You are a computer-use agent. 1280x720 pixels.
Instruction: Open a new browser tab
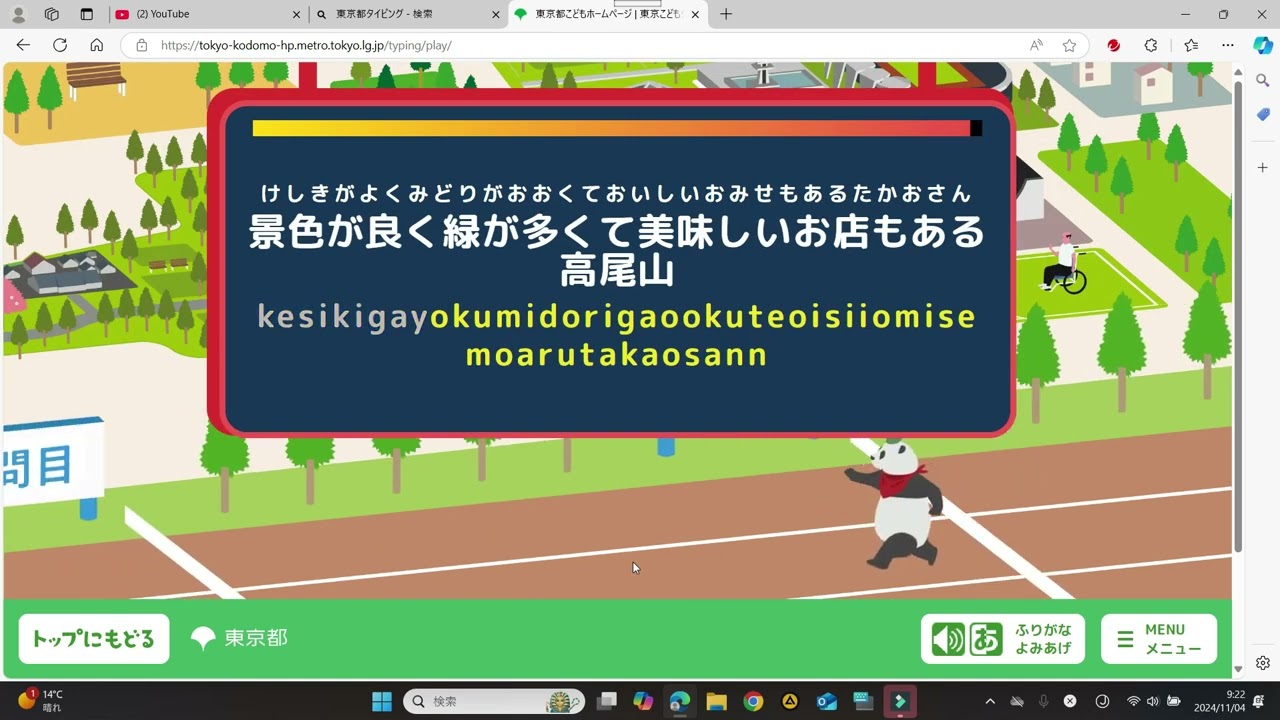726,14
